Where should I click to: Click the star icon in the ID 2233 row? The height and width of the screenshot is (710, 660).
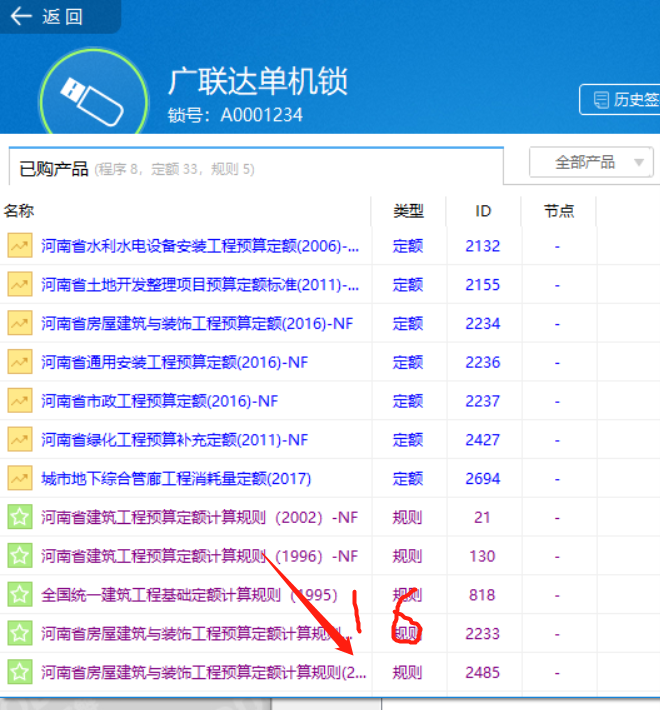20,633
